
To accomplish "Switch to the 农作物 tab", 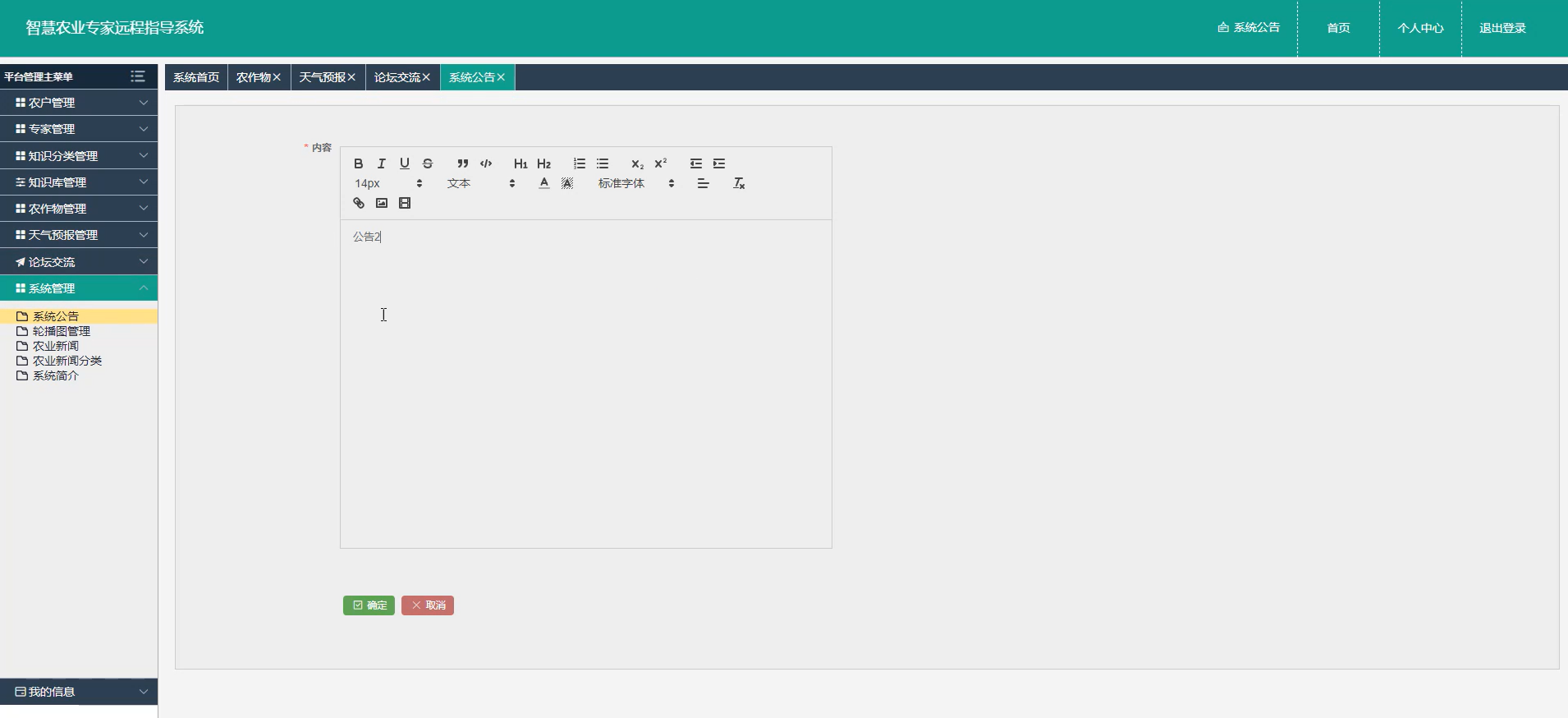I will click(x=254, y=77).
